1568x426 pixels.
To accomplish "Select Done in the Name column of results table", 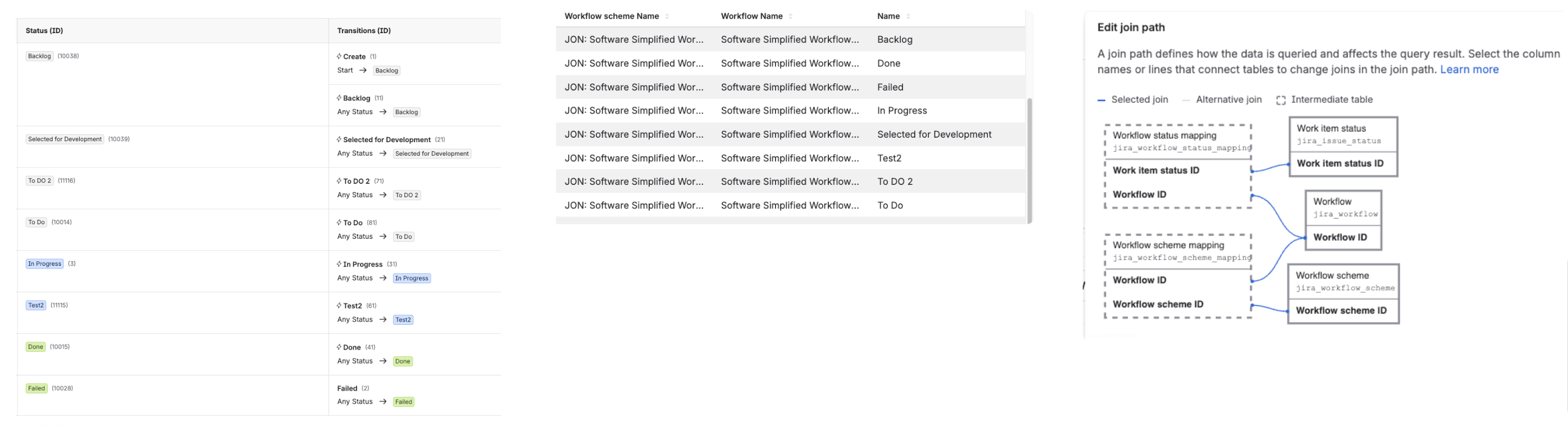I will (x=888, y=64).
